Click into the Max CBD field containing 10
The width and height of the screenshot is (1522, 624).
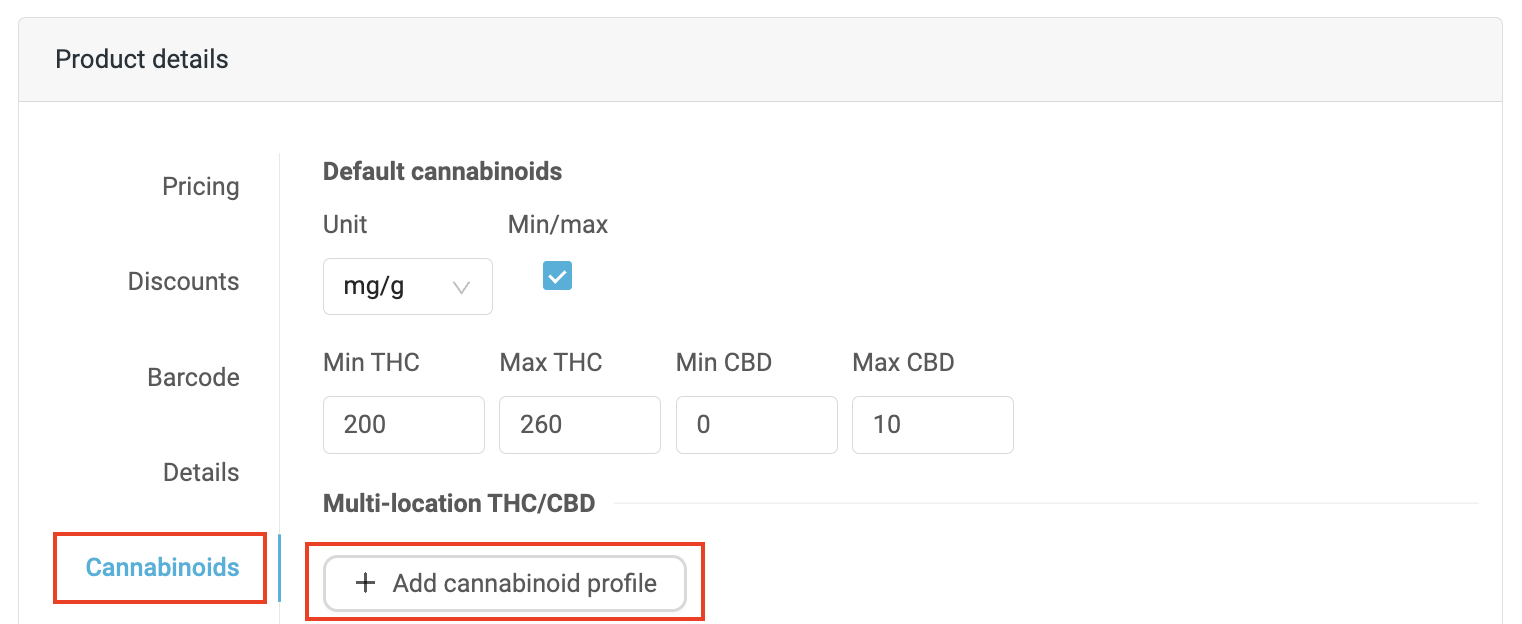click(x=932, y=425)
